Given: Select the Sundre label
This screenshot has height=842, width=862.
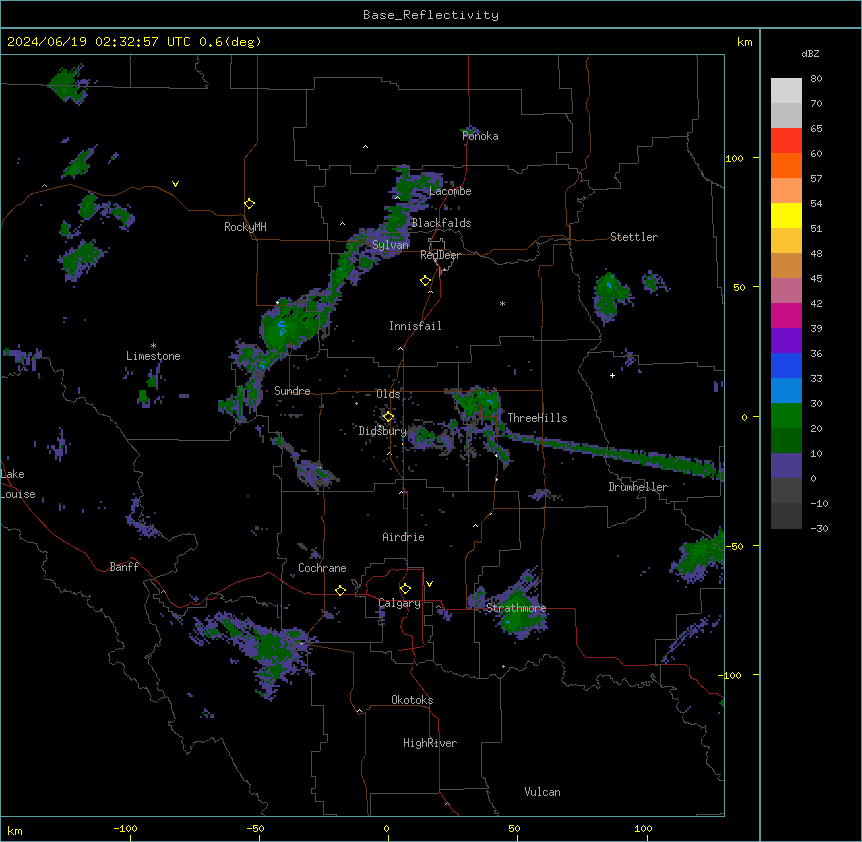Looking at the screenshot, I should click(x=292, y=391).
